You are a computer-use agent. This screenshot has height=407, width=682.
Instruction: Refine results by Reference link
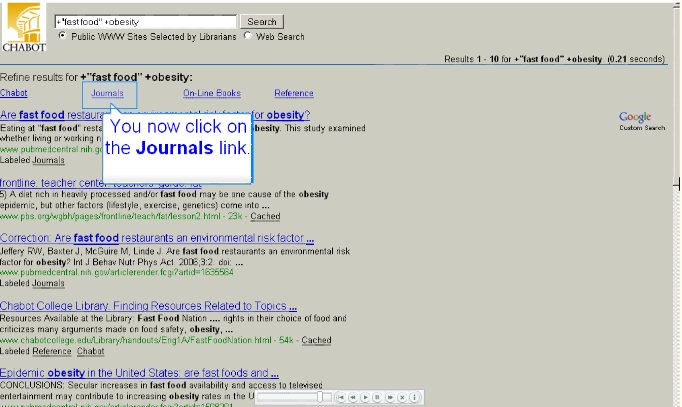tap(294, 93)
